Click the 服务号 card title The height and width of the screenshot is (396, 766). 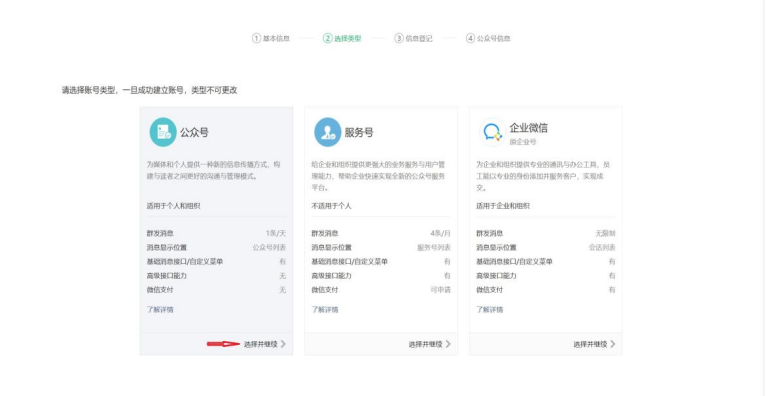point(359,132)
